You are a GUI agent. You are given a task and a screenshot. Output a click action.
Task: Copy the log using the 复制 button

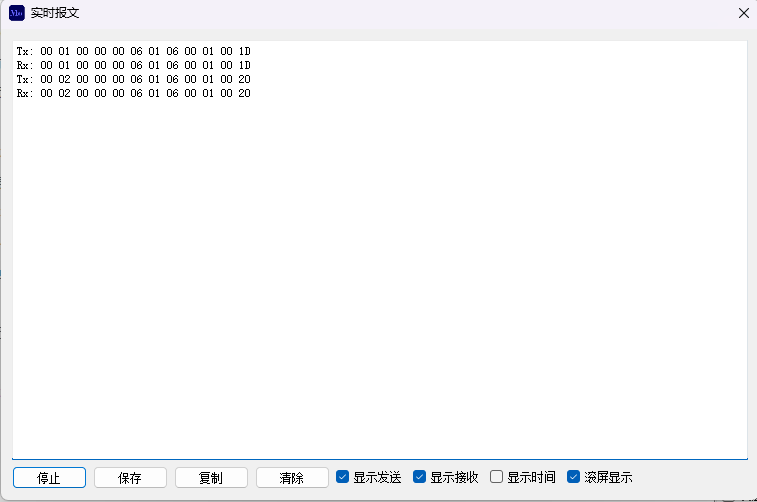click(x=211, y=478)
